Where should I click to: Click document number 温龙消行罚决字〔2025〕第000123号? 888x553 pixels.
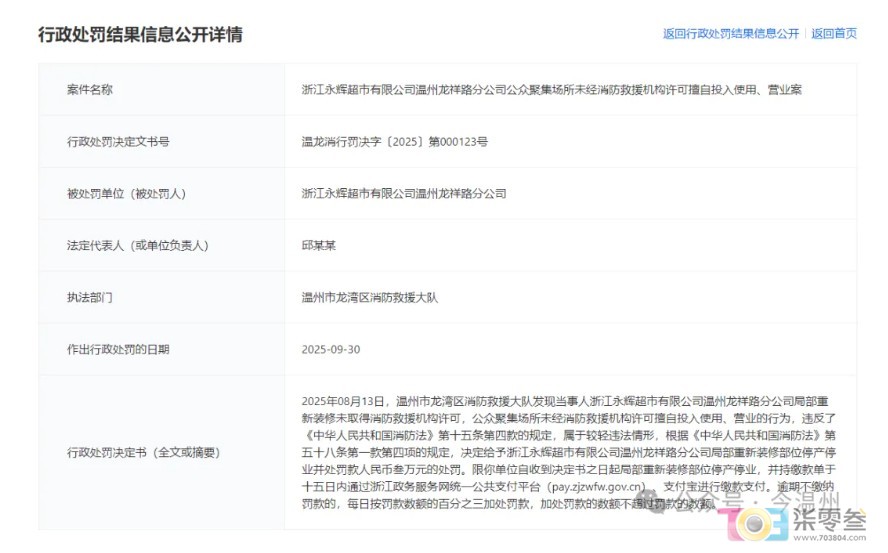coord(394,141)
